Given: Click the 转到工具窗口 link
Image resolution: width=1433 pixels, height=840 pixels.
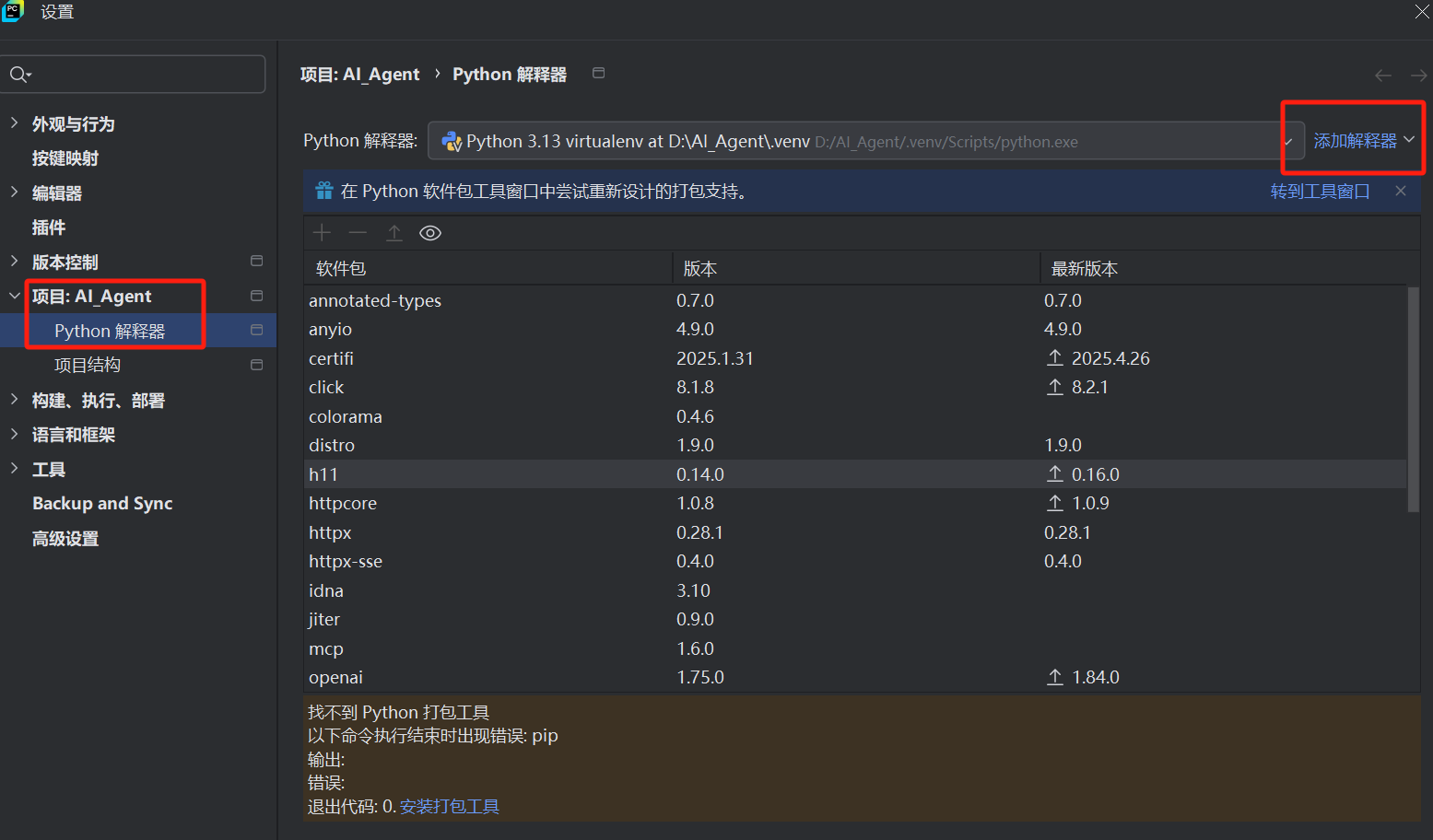Looking at the screenshot, I should pos(1320,191).
